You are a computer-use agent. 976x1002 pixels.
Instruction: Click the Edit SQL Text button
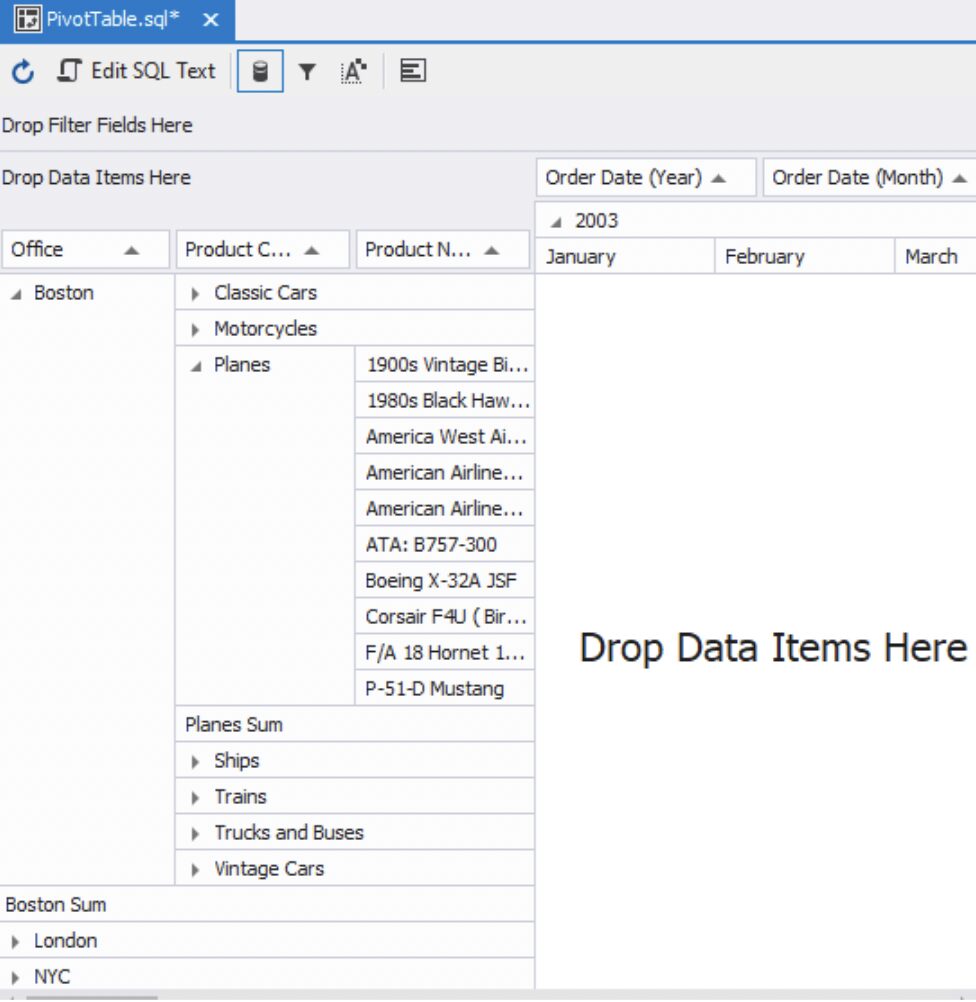point(137,71)
